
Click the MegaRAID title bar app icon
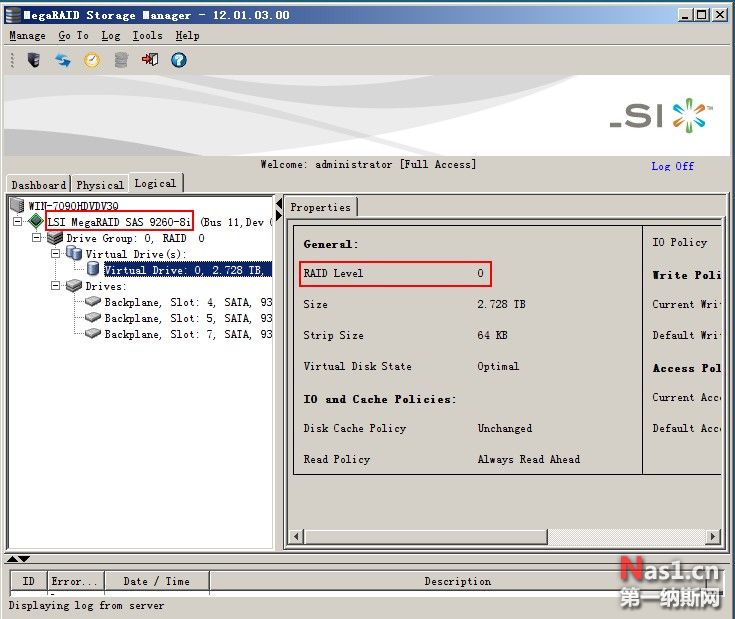pos(13,15)
